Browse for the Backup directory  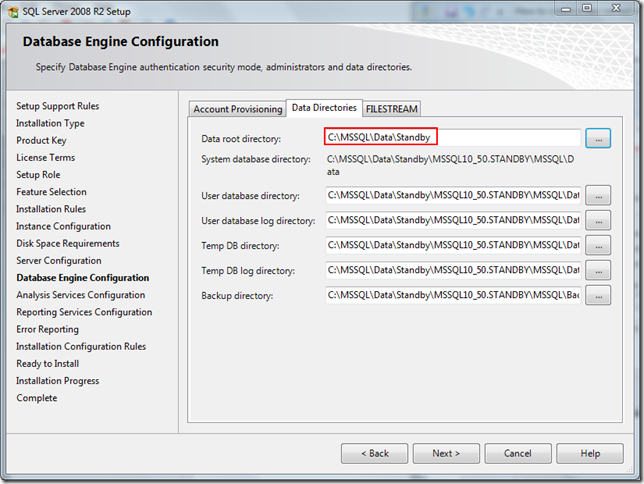[598, 295]
